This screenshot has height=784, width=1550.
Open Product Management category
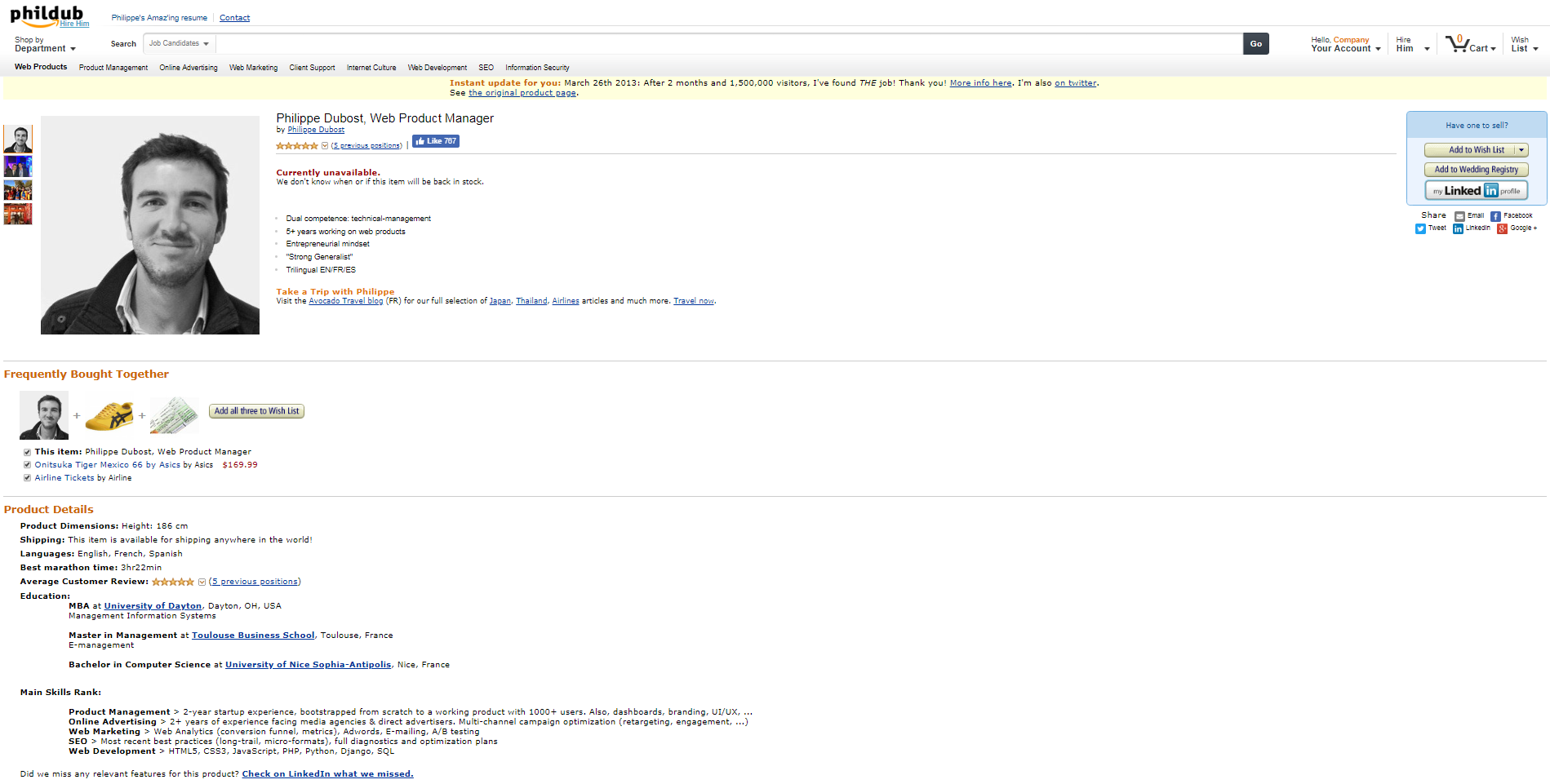[x=113, y=68]
